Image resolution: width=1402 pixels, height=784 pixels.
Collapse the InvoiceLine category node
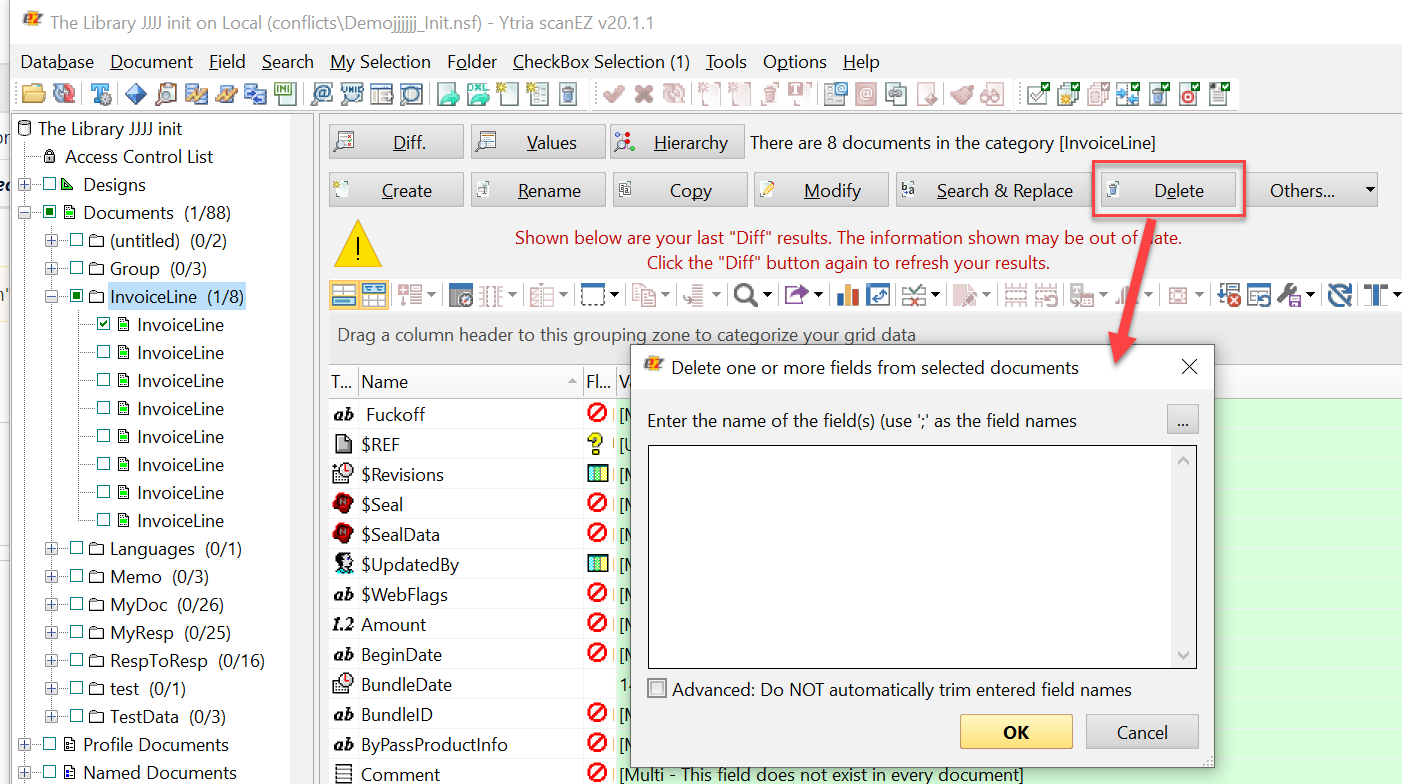tap(51, 296)
